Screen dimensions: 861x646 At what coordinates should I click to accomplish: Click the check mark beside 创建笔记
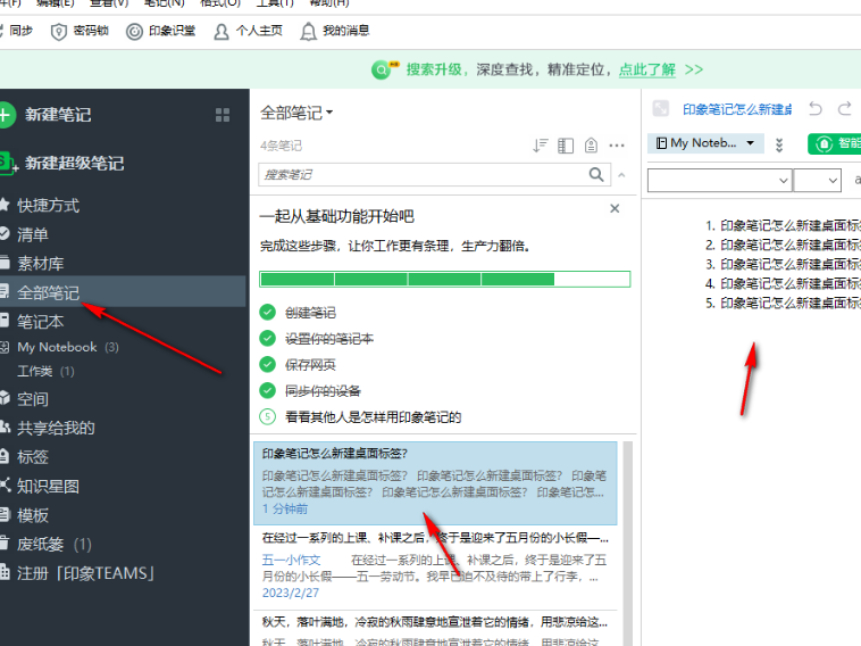coord(267,312)
